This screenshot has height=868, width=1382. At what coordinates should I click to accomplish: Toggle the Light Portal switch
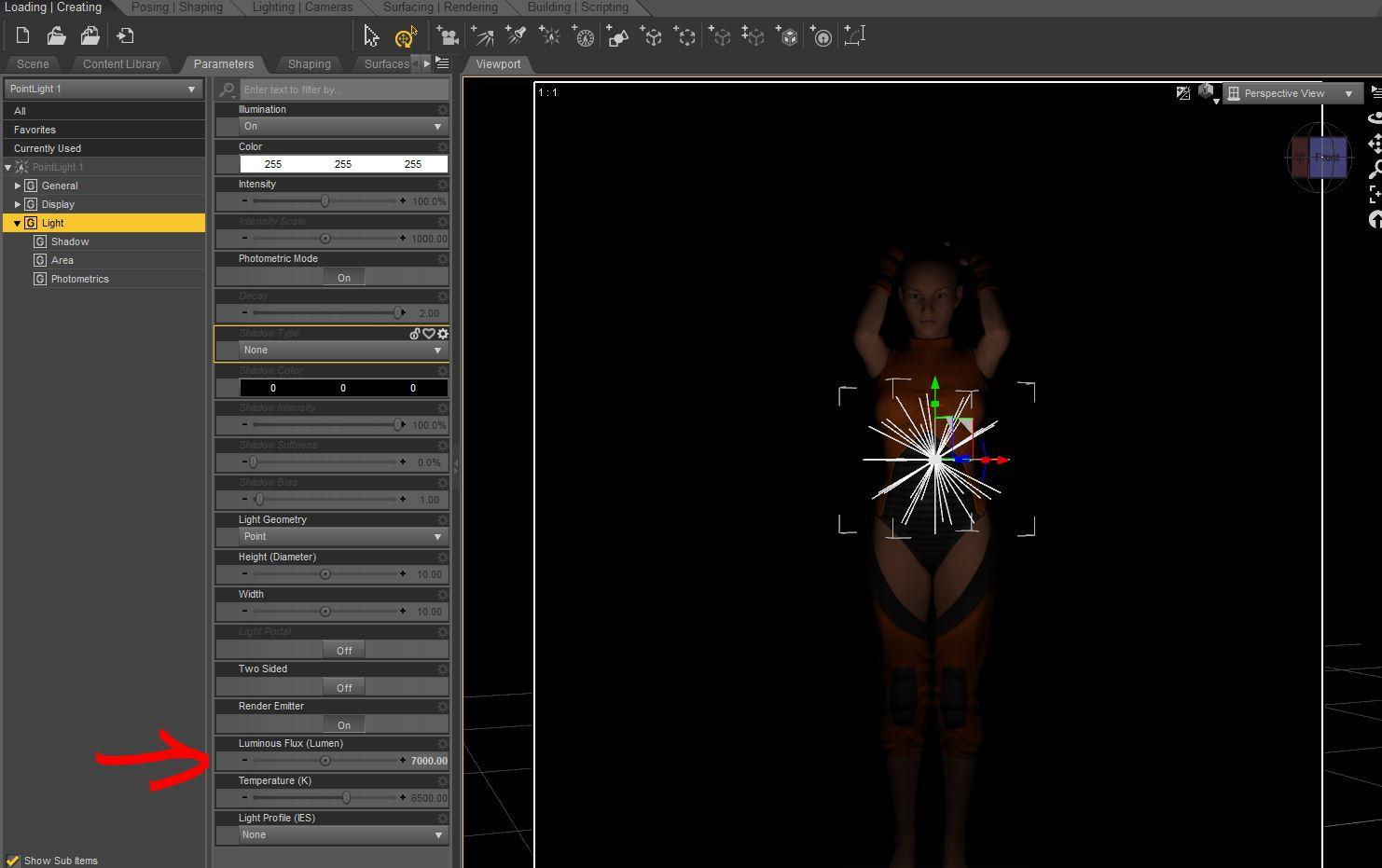[x=344, y=651]
